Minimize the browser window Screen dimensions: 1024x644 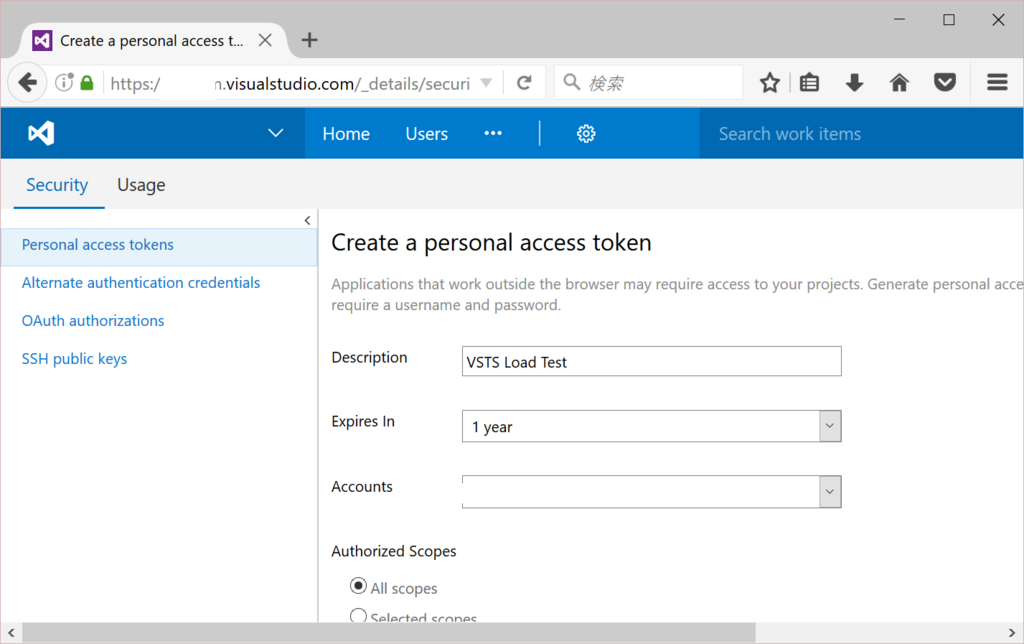click(x=899, y=20)
